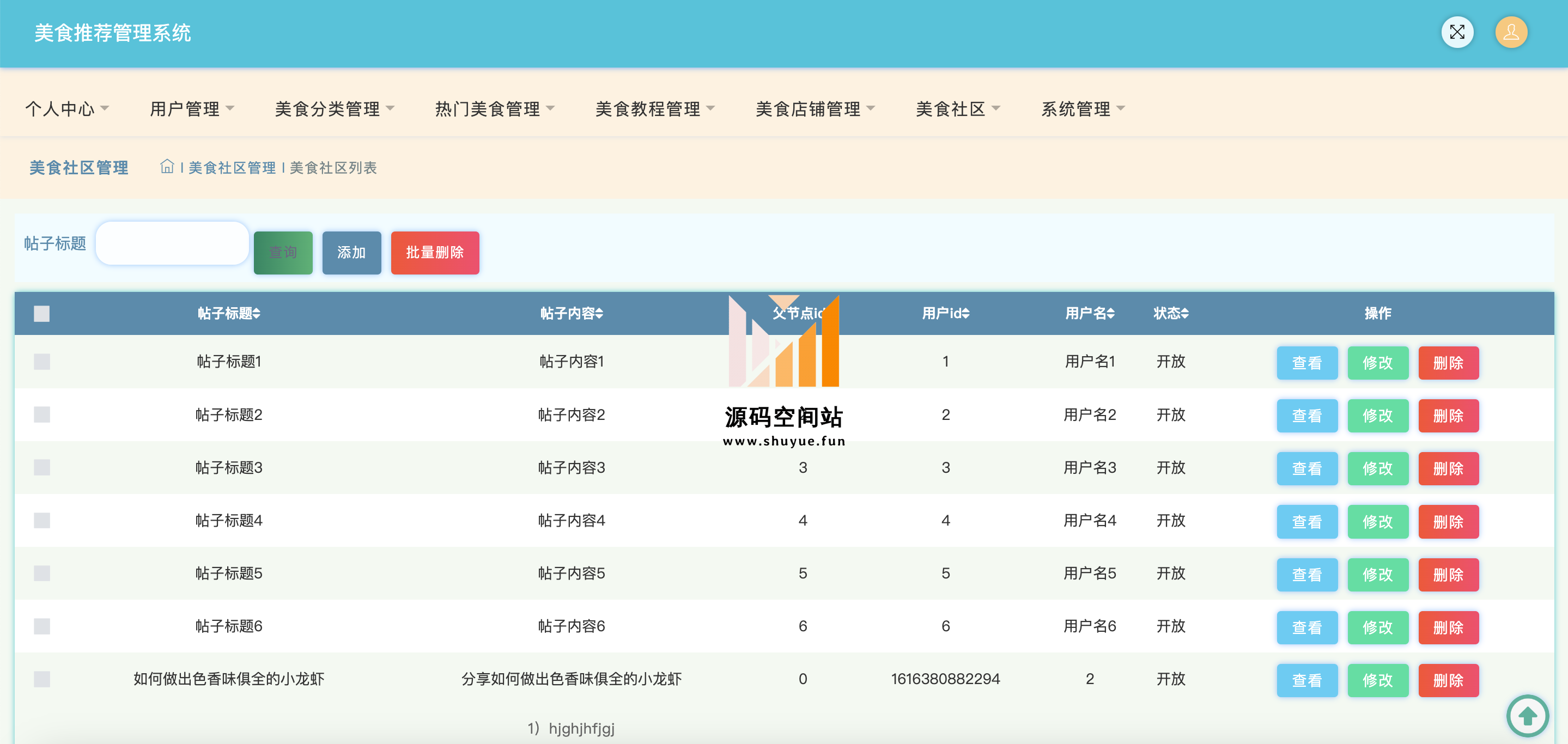Expand the 美食社区 menu
The image size is (1568, 744).
point(958,109)
